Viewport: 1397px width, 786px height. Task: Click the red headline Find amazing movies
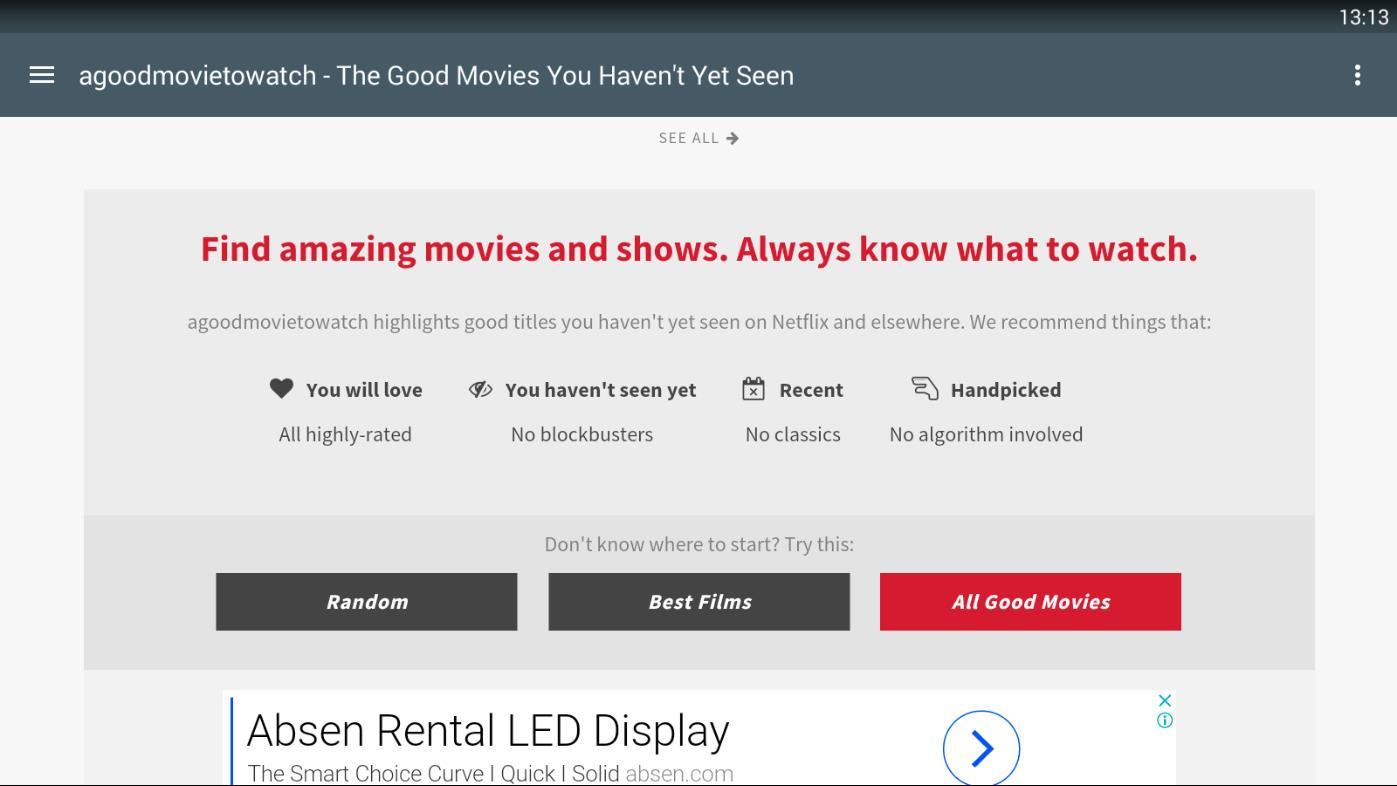[x=699, y=249]
